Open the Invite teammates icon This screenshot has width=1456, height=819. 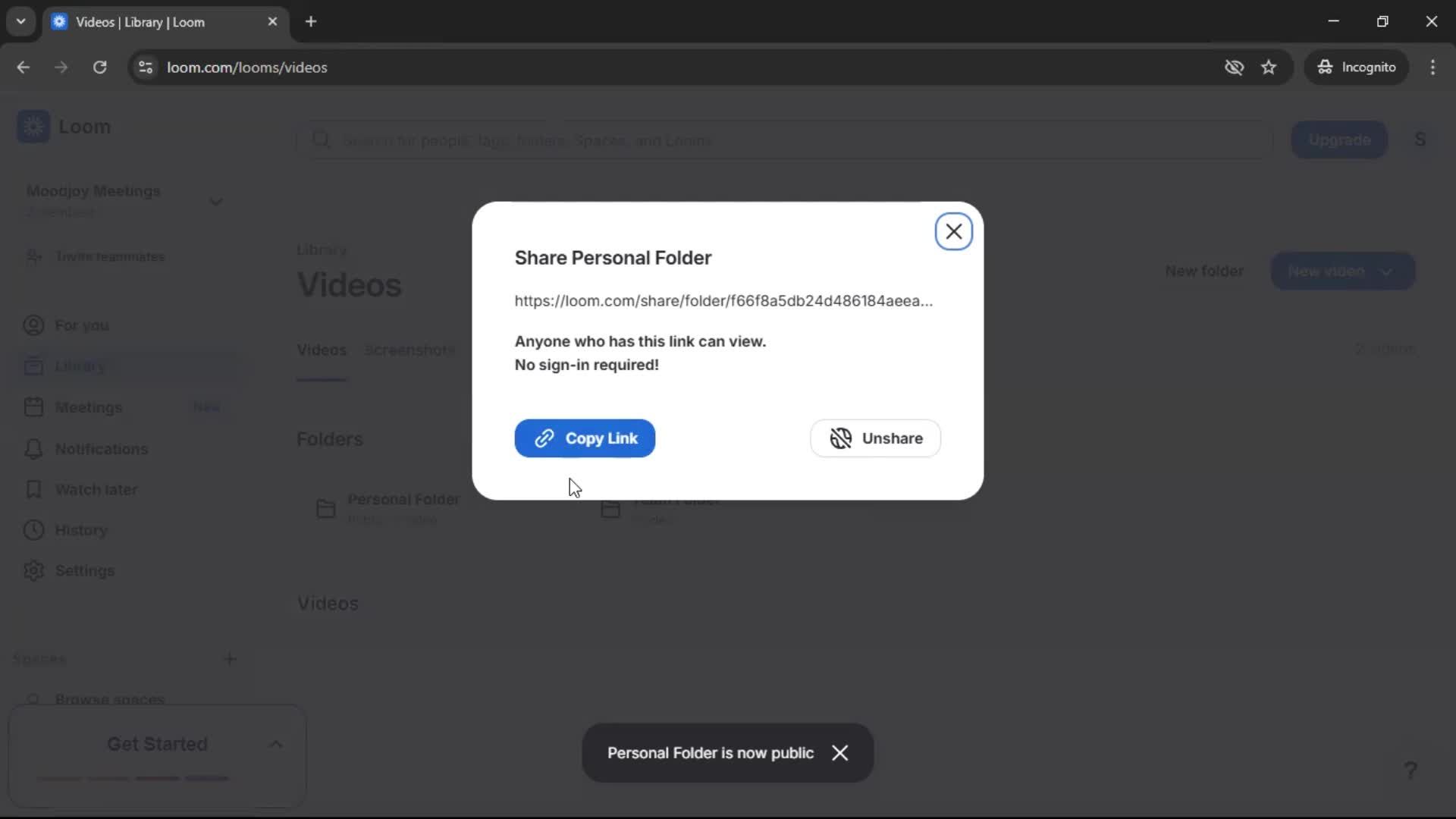coord(33,257)
